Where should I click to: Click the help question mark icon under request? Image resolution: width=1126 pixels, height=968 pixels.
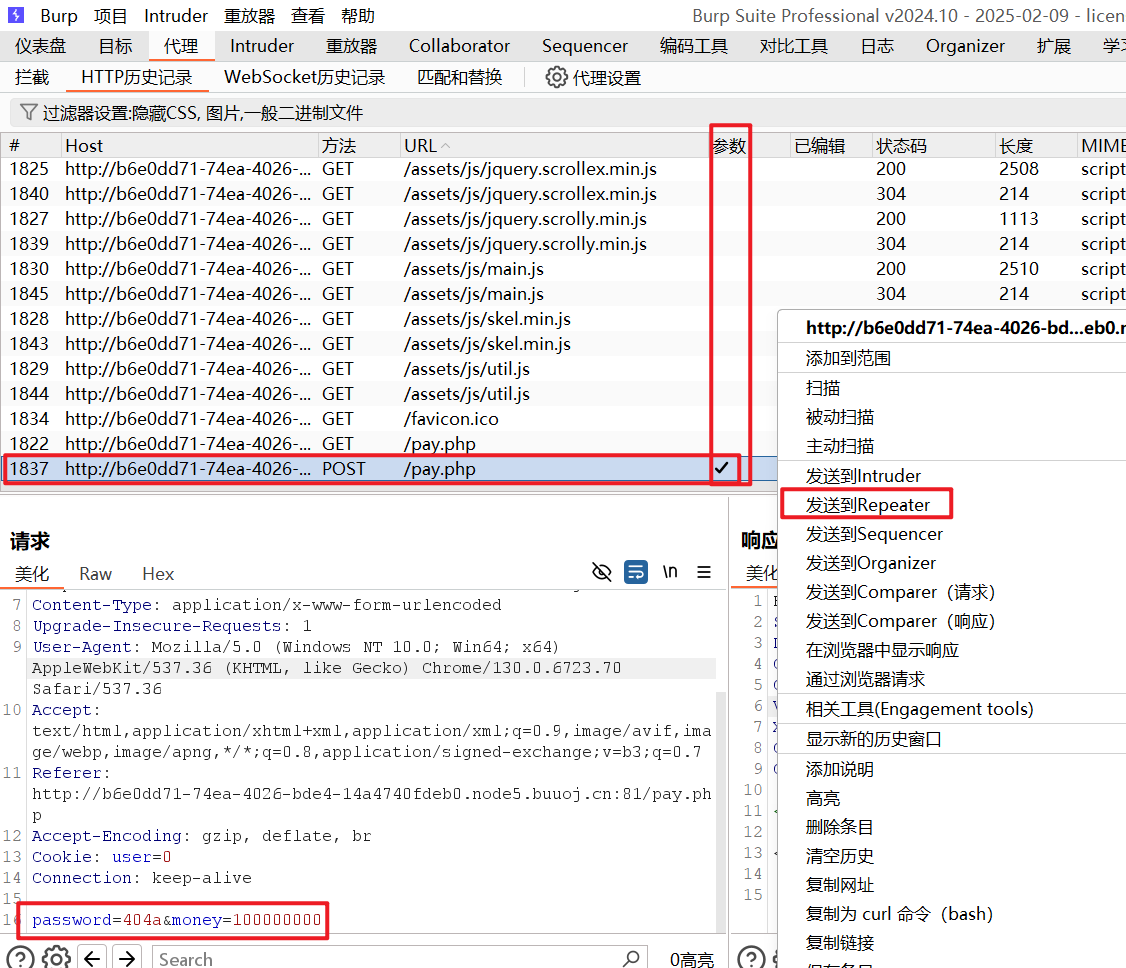20,958
